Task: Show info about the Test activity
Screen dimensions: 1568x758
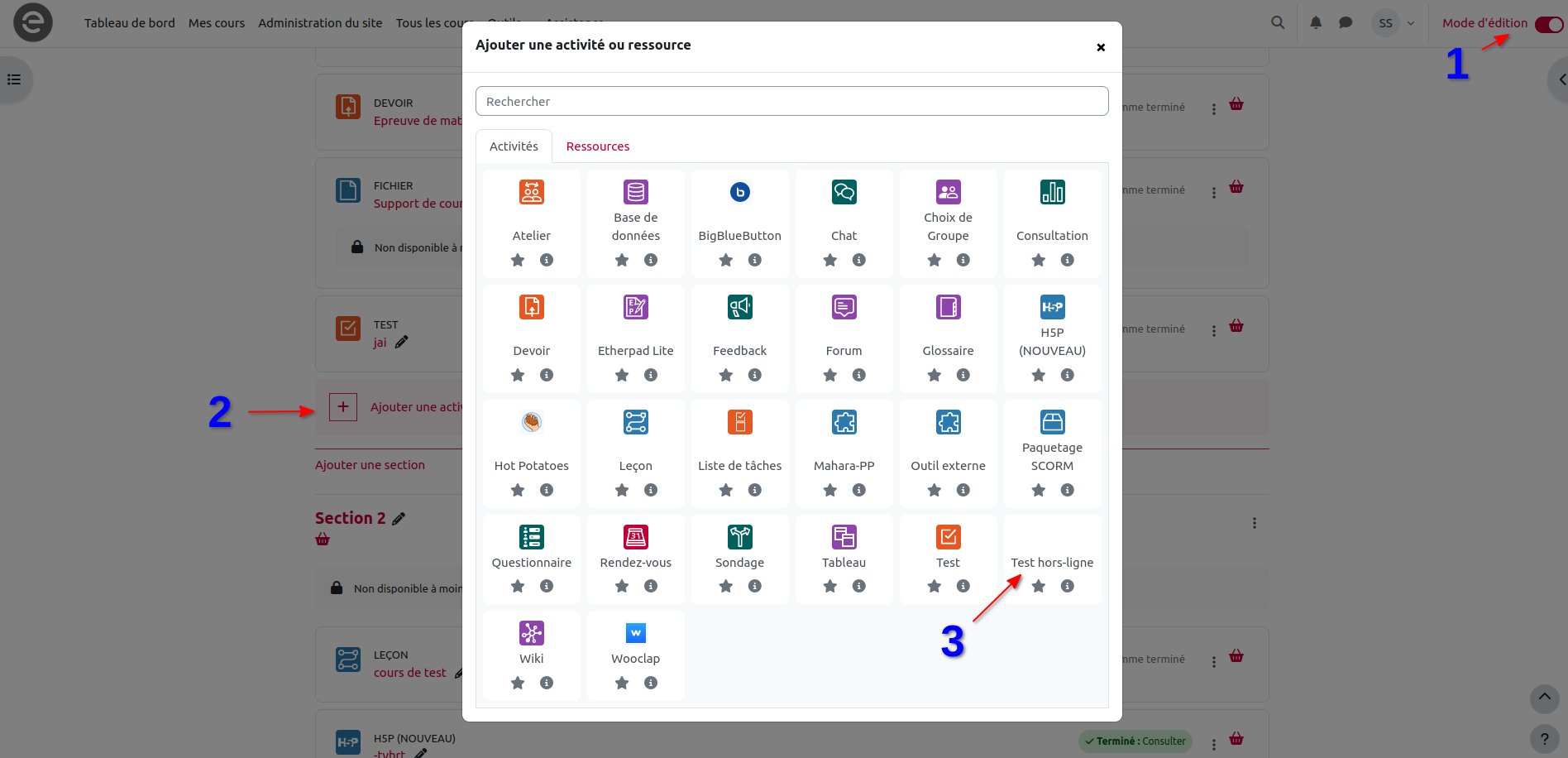Action: tap(963, 587)
